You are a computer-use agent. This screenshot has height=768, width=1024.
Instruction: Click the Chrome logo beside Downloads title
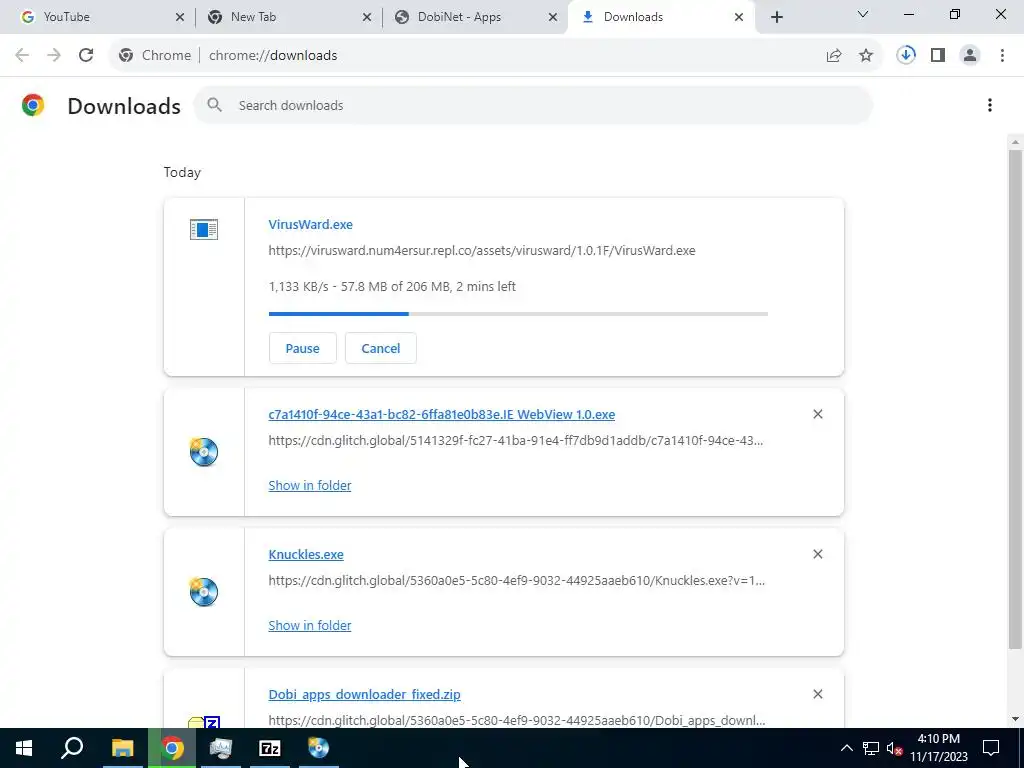click(x=33, y=105)
